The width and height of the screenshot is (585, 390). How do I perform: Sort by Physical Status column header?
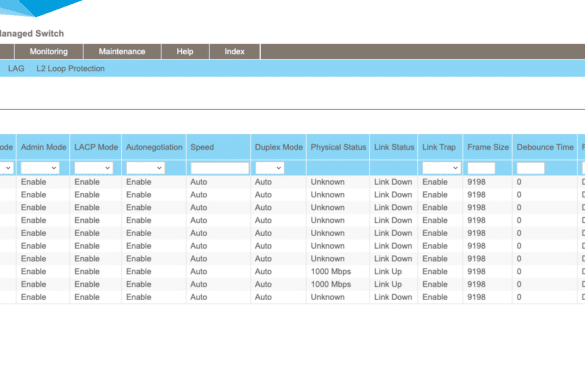tap(338, 147)
